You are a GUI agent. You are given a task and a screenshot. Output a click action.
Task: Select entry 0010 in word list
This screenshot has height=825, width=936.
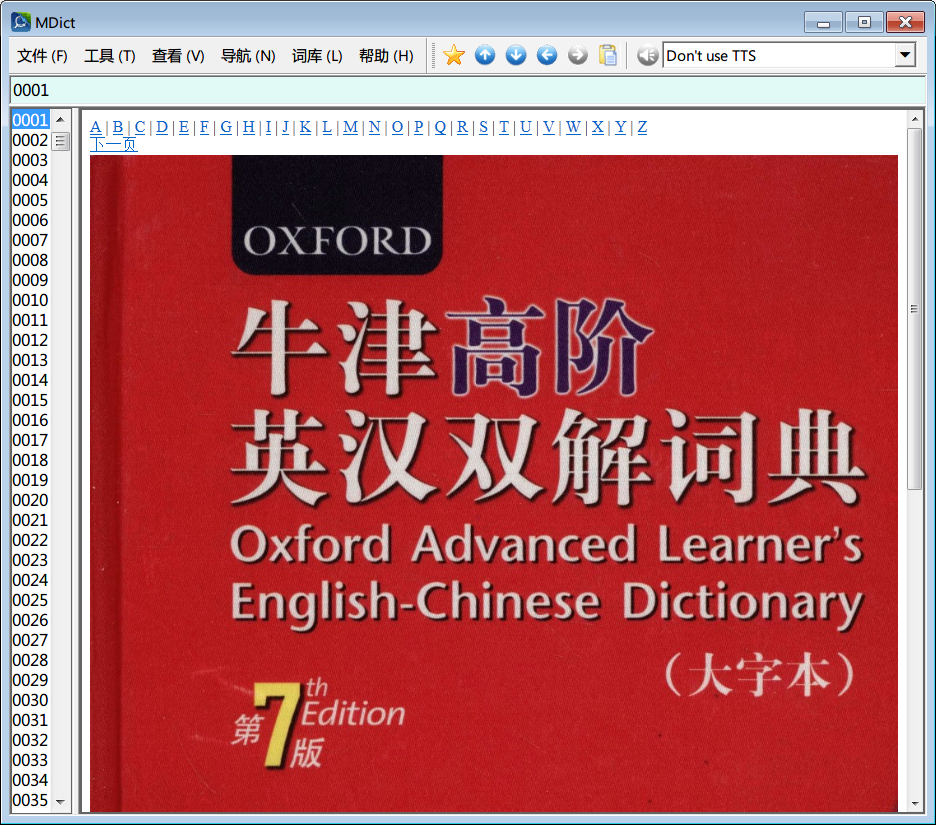(x=30, y=300)
